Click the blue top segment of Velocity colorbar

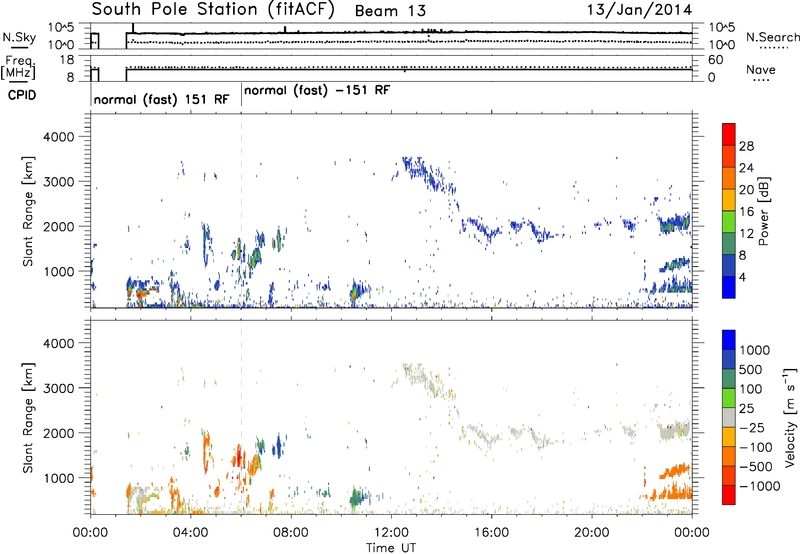coord(729,339)
